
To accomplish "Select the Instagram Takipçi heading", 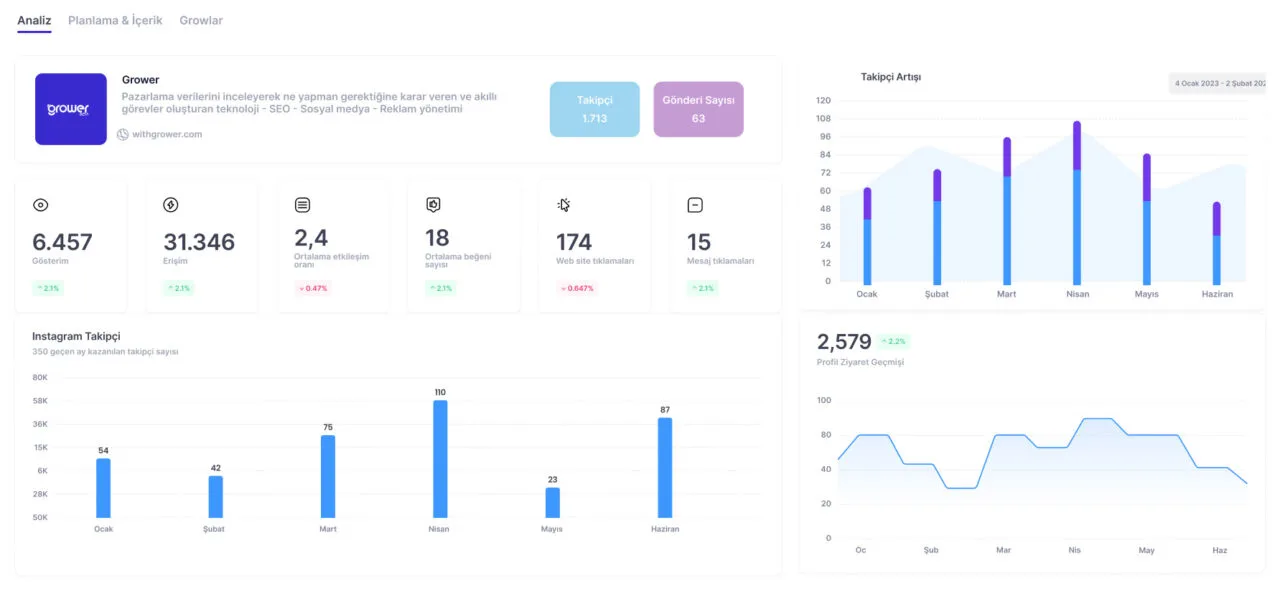I will [76, 336].
